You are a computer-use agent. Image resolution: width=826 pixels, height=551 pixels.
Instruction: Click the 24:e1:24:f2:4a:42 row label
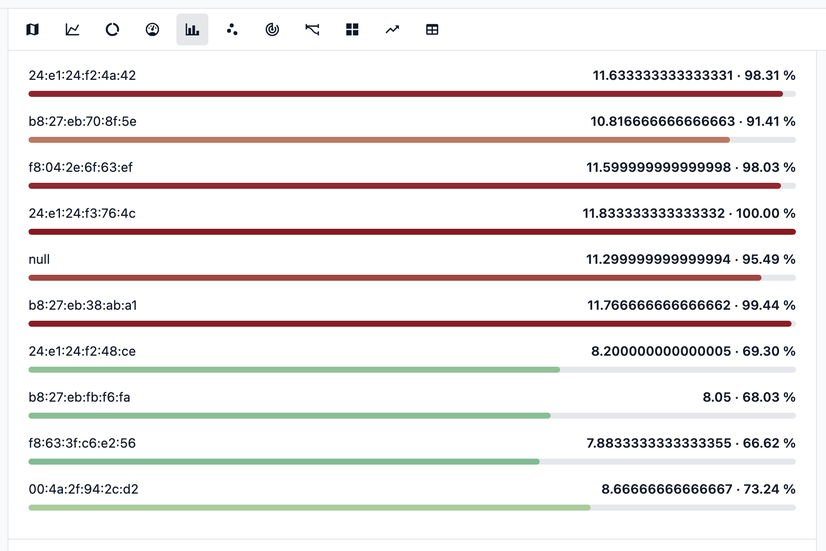(x=82, y=75)
